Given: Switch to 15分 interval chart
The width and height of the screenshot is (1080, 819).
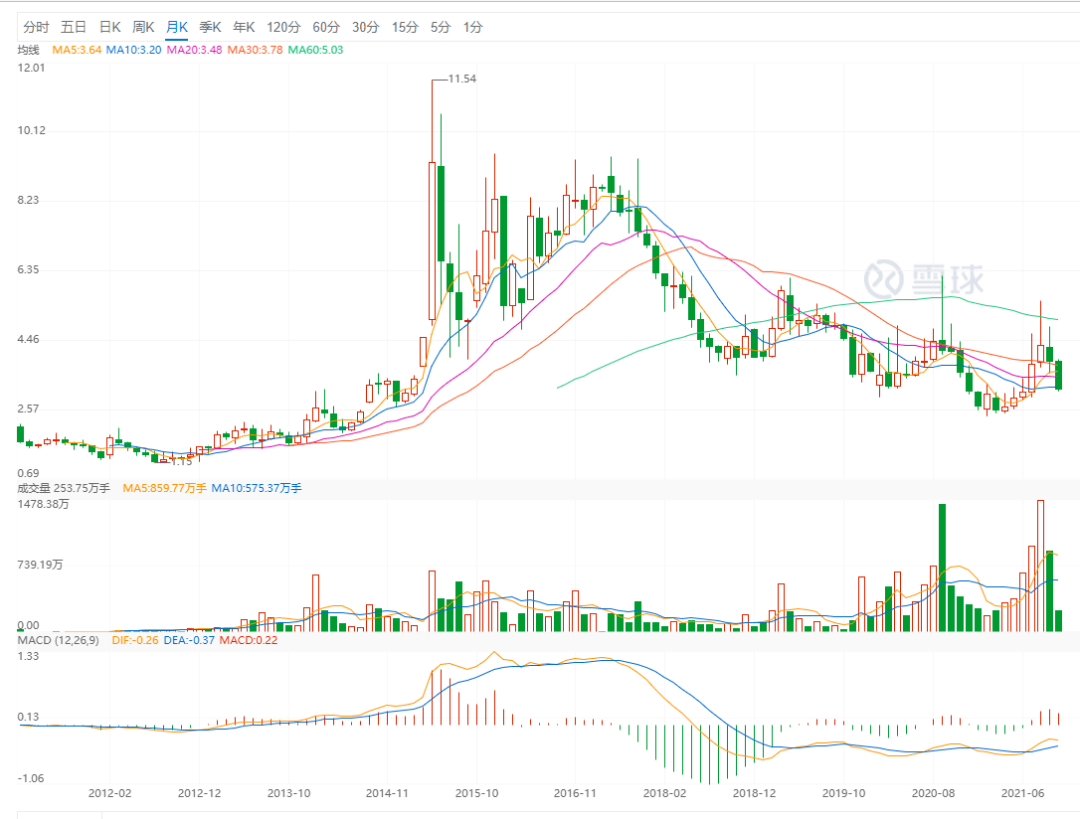Looking at the screenshot, I should (x=405, y=28).
